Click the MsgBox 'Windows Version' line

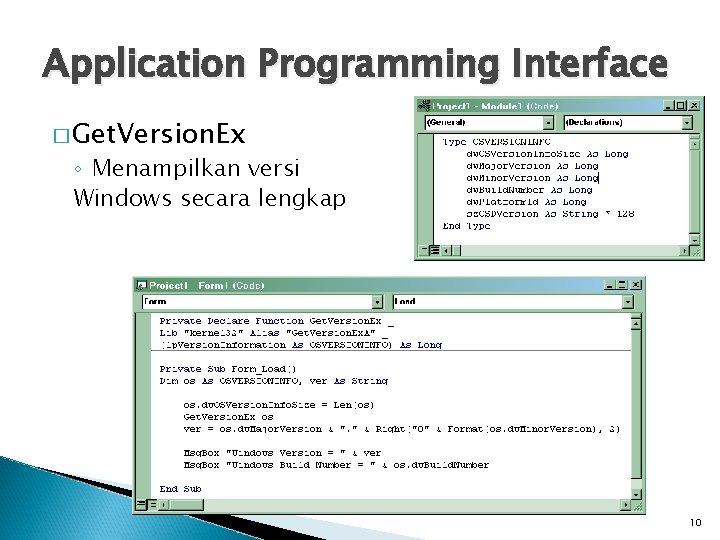(282, 453)
